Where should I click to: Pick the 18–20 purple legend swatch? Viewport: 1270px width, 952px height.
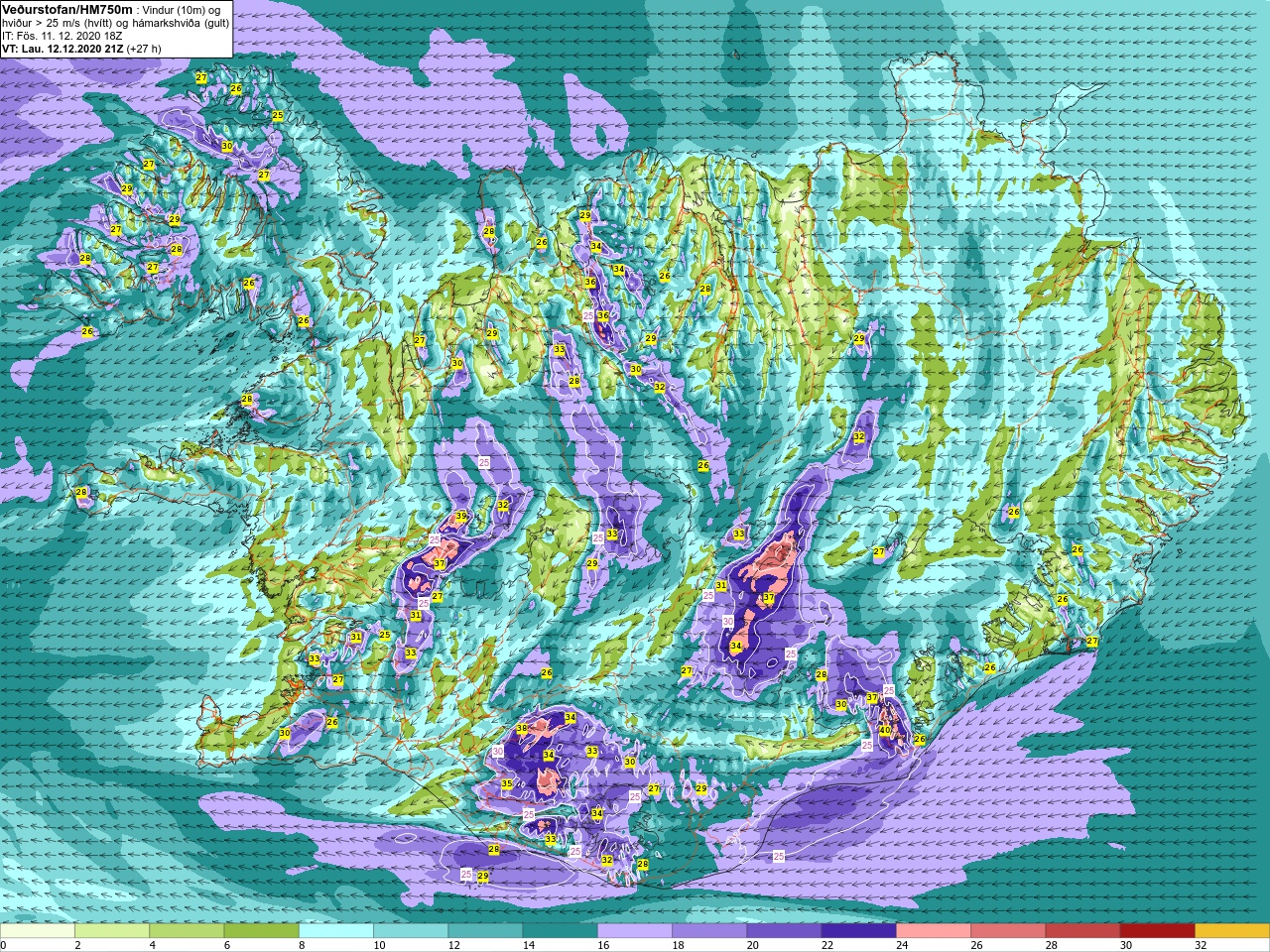(709, 931)
